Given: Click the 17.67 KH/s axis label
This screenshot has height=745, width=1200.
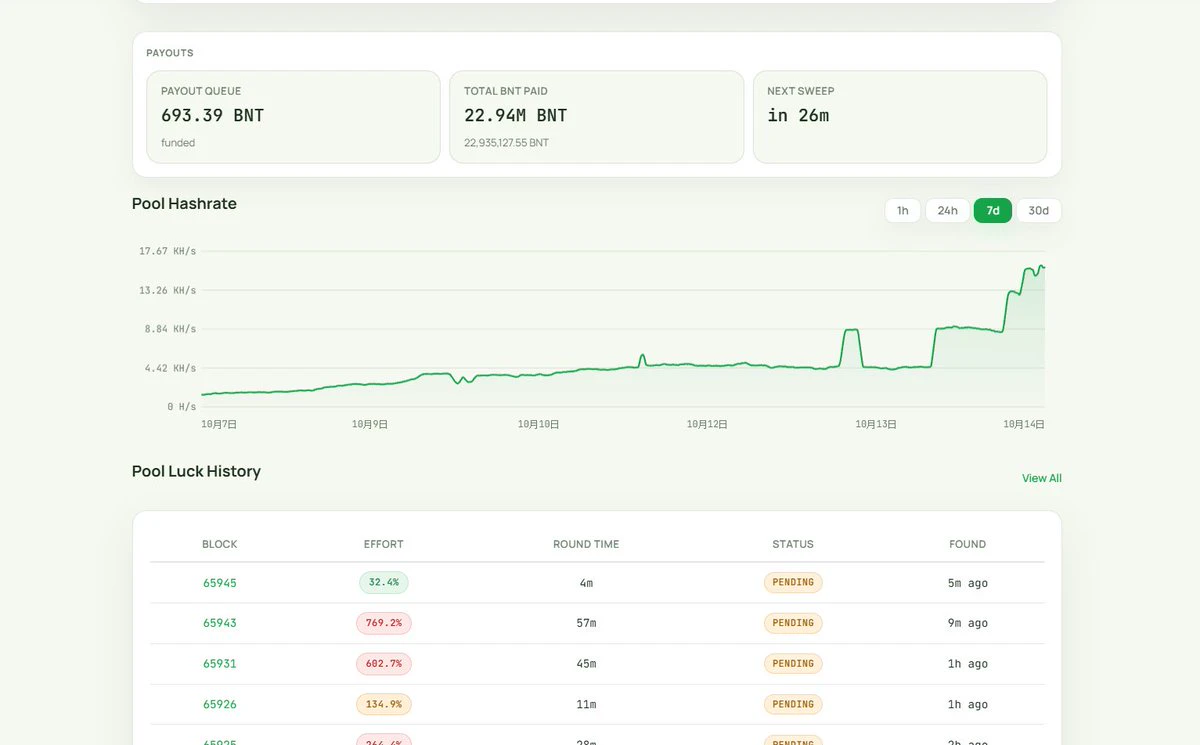Looking at the screenshot, I should [x=168, y=251].
